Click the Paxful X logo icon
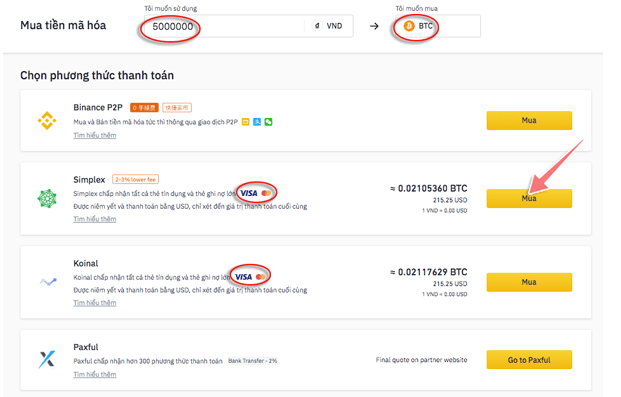The width and height of the screenshot is (621, 397). tap(47, 359)
